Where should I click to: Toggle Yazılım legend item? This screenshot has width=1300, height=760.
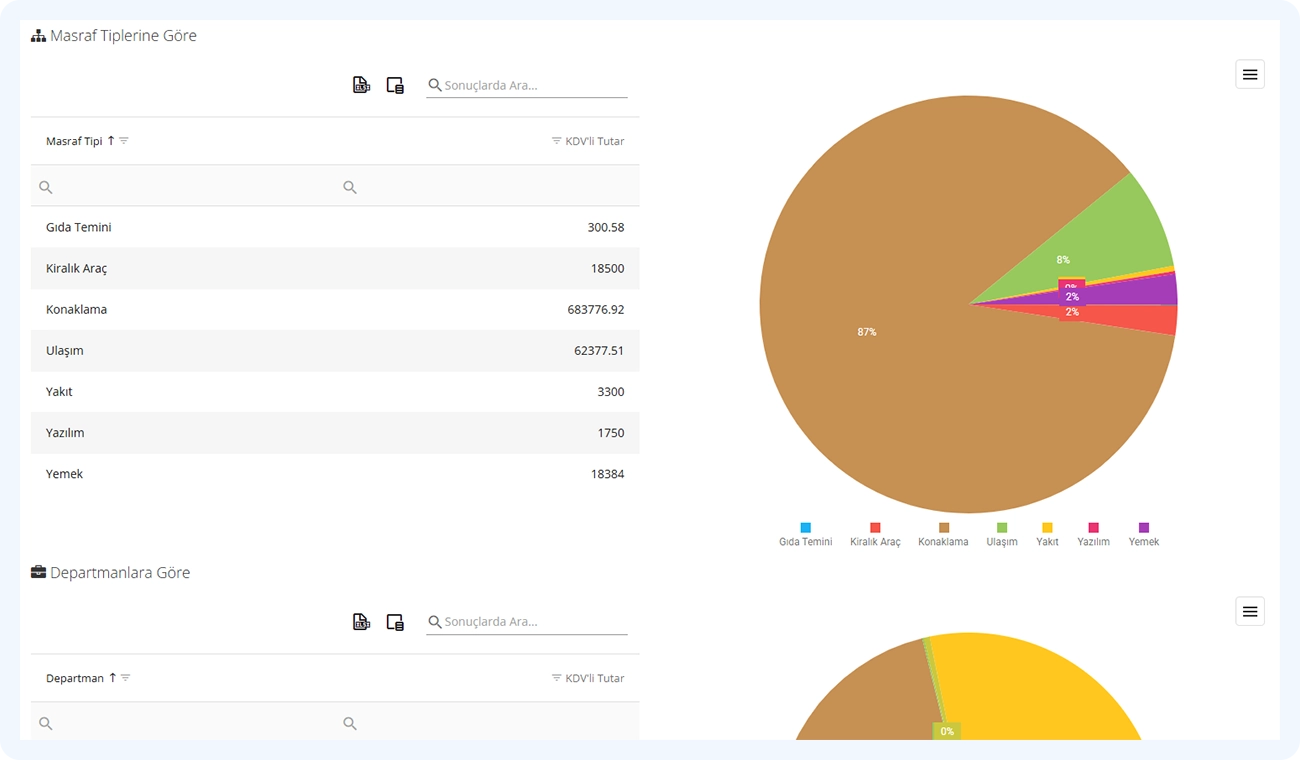[1093, 534]
